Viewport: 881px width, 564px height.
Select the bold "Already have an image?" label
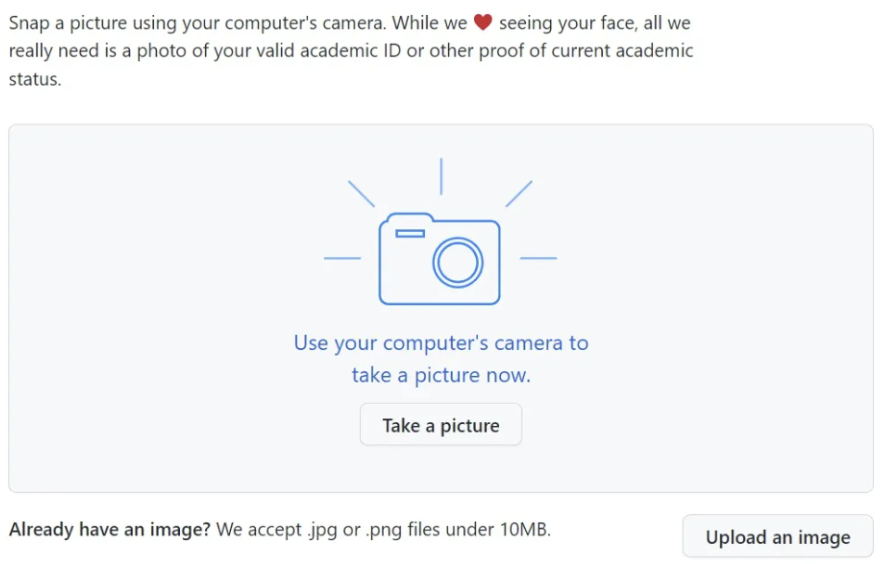coord(110,529)
